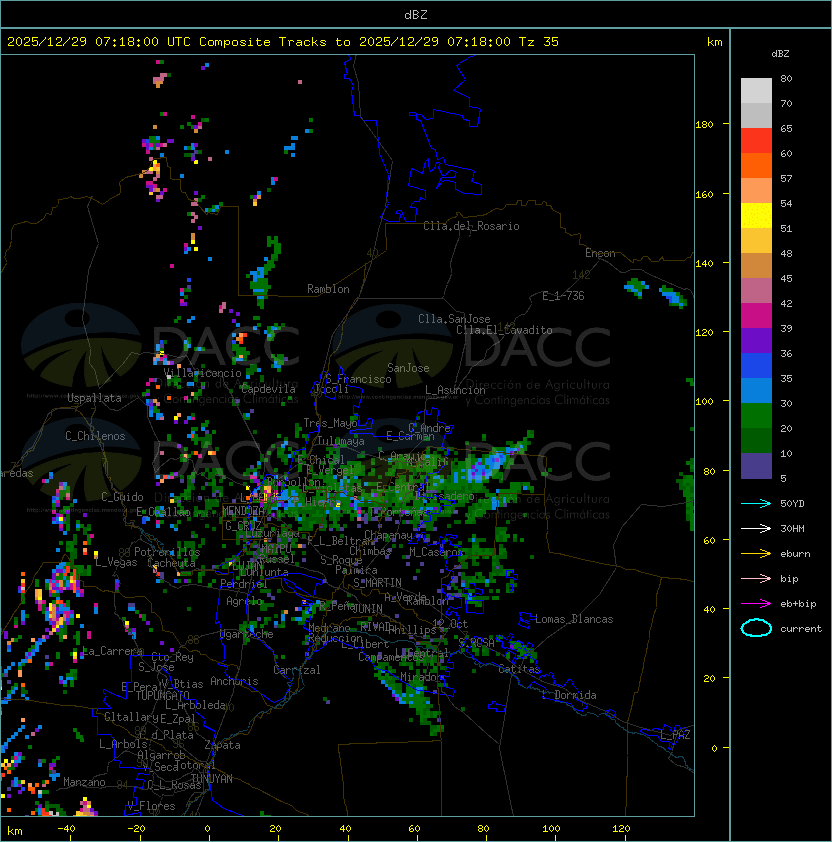Click the Clla.del_Rosario label
This screenshot has height=842, width=832.
point(471,226)
